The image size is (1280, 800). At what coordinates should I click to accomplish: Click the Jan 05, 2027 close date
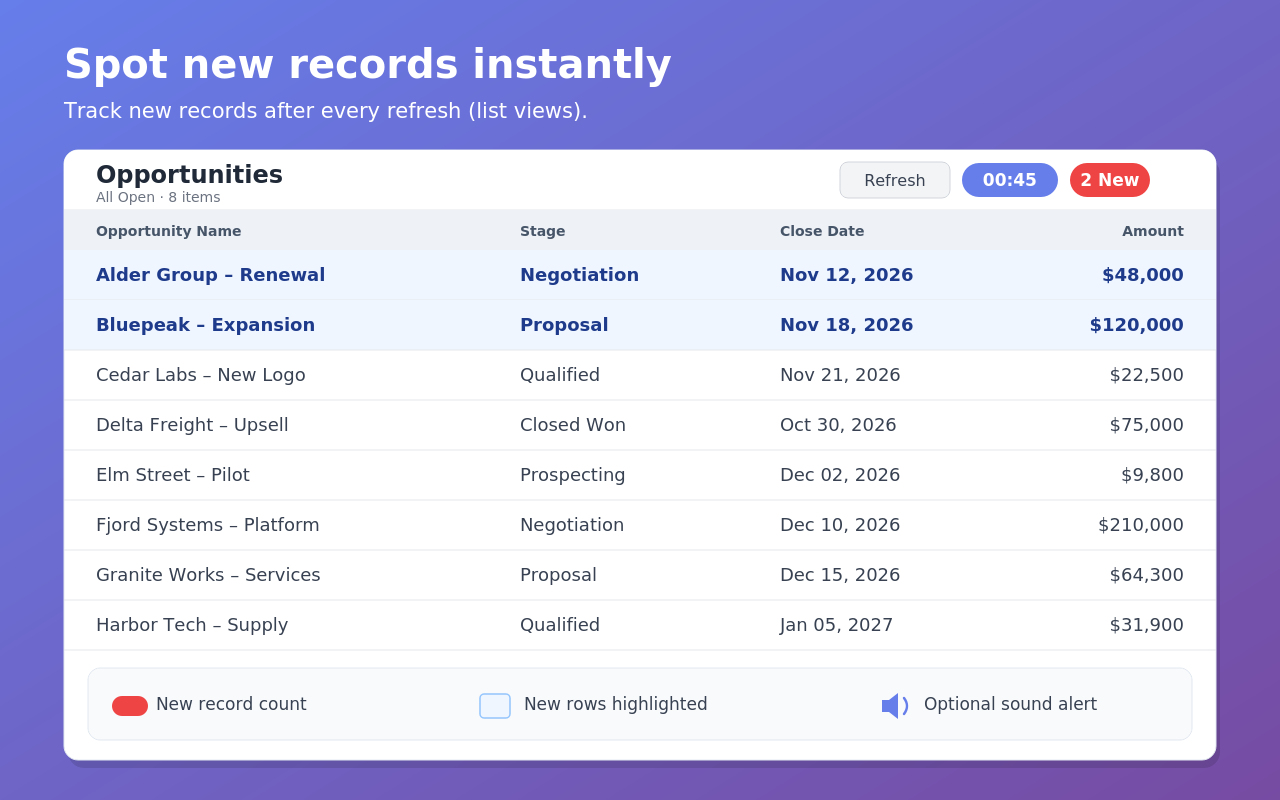click(836, 625)
